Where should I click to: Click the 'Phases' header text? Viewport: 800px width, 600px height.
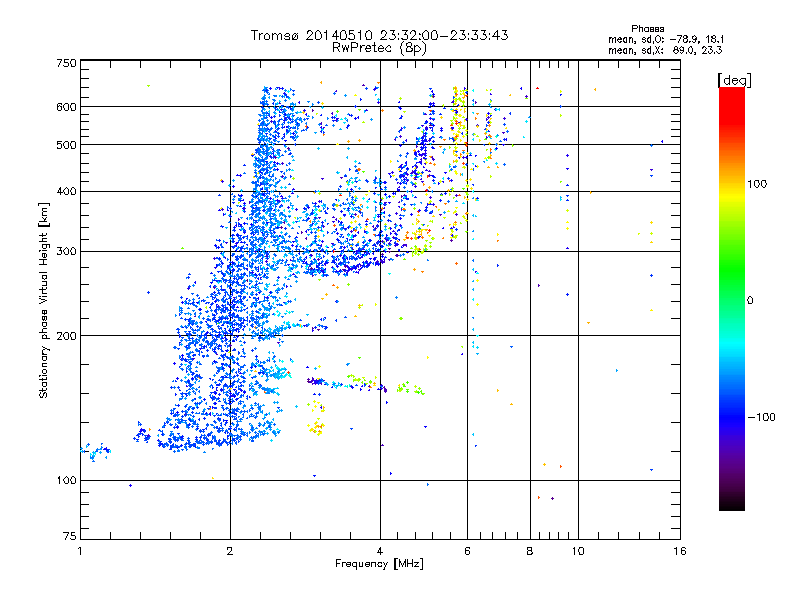click(647, 29)
